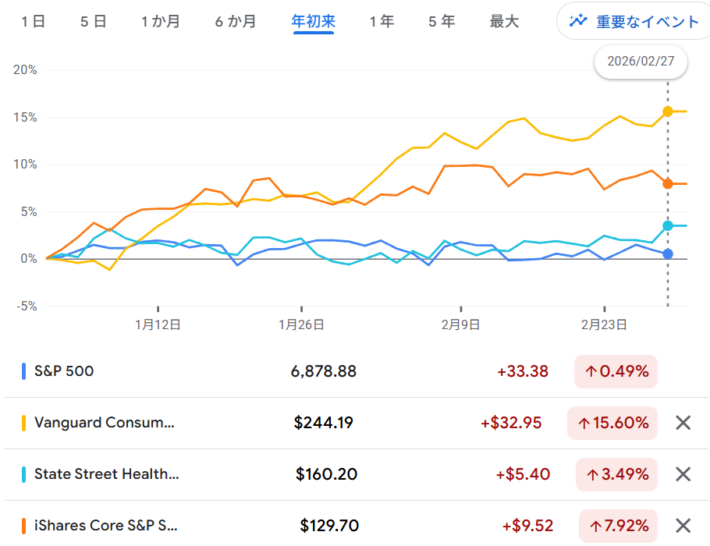Click the 重要なイベント sparkline icon
710x546 pixels.
578,21
